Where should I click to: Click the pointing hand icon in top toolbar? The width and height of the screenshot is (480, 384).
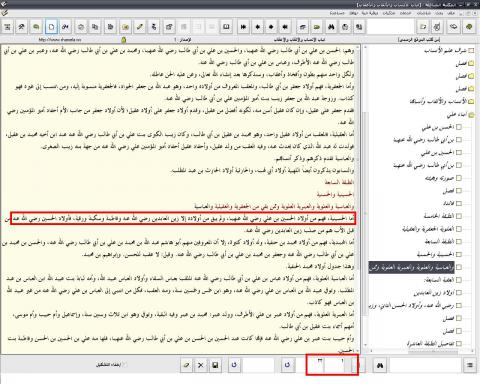click(x=453, y=27)
